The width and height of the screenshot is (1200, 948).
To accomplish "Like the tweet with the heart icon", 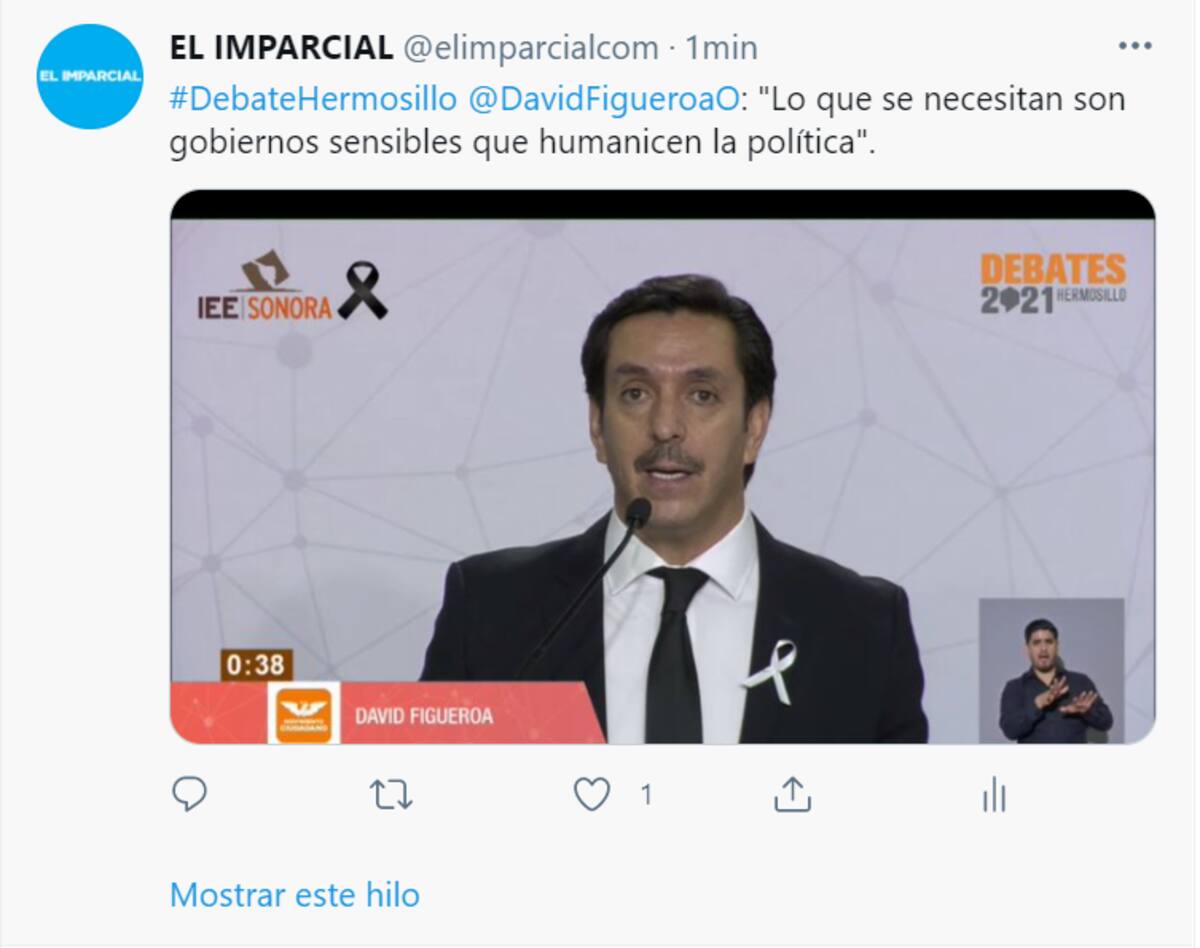I will [x=592, y=796].
